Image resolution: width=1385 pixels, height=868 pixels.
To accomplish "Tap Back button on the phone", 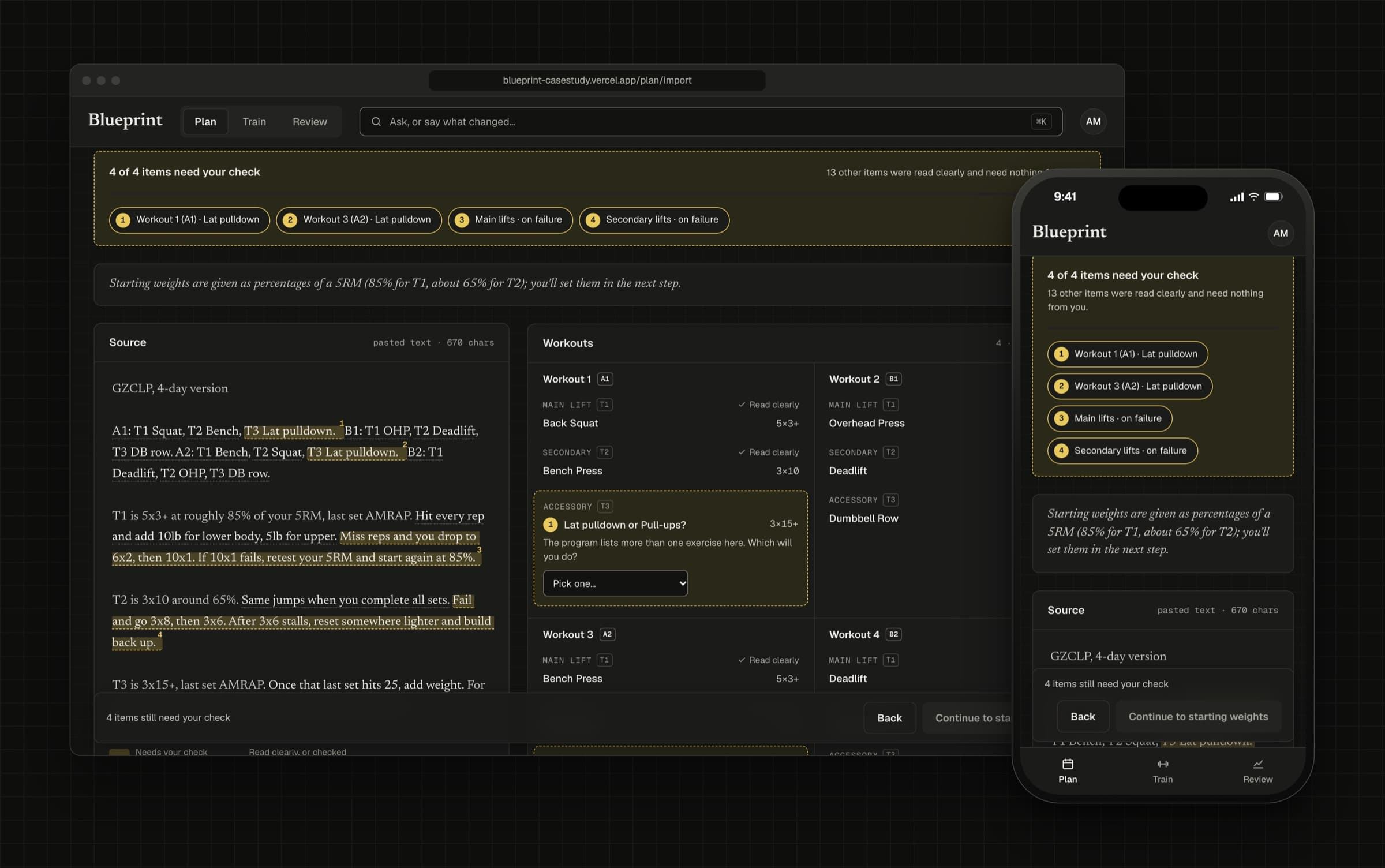I will tap(1083, 716).
